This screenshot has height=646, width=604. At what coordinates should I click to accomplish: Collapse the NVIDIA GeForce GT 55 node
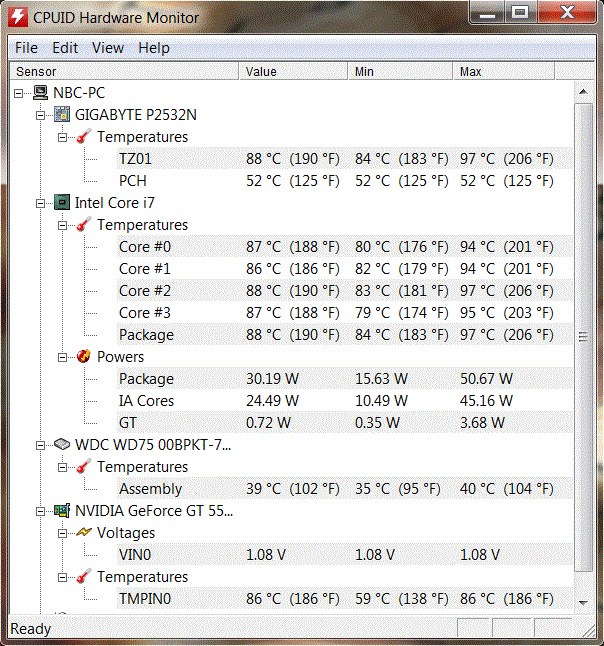pos(40,511)
